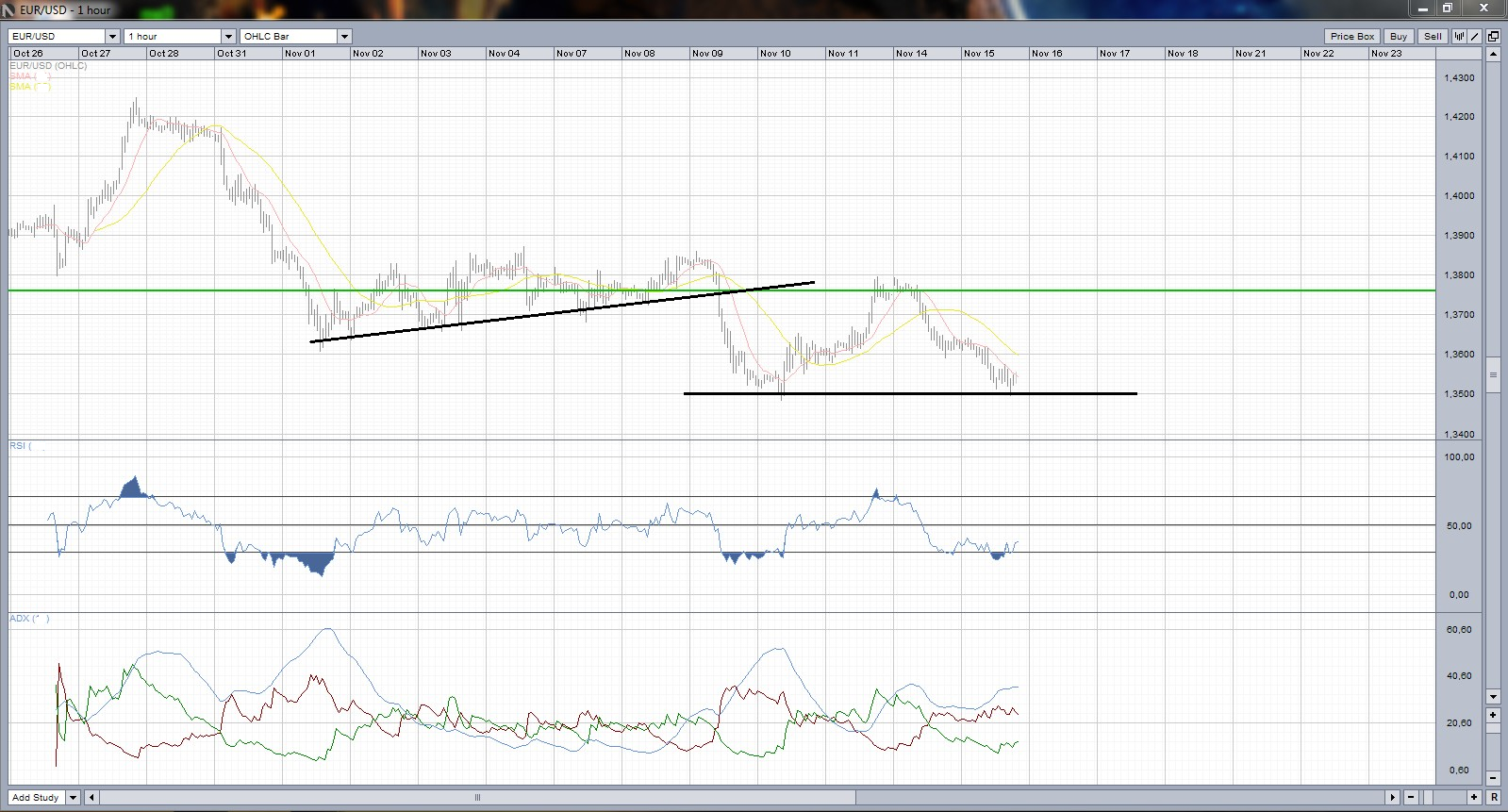The image size is (1508, 812).
Task: Click the vertical price scale slider handle
Action: coord(1493,375)
